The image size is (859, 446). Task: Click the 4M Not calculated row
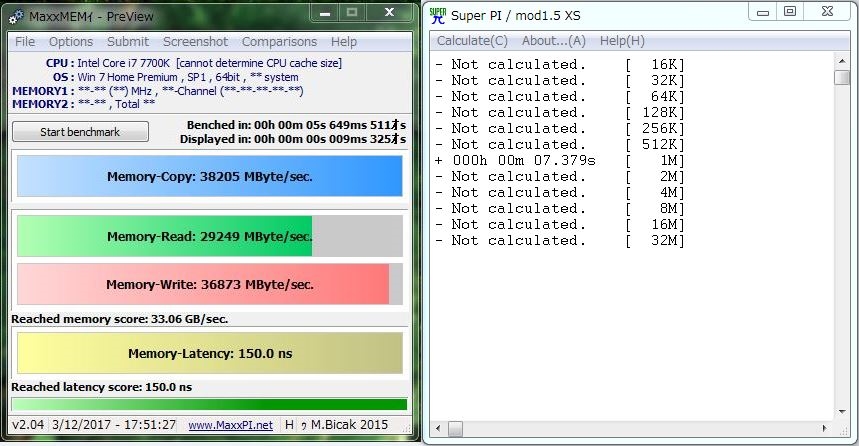559,192
